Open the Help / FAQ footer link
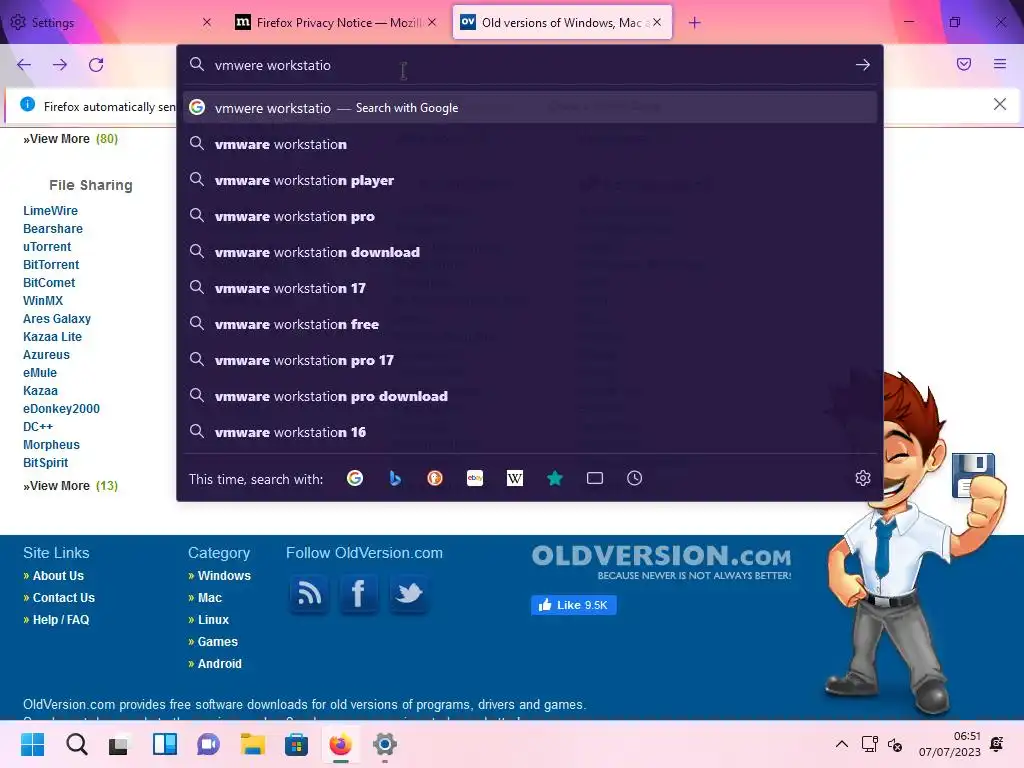 61,620
